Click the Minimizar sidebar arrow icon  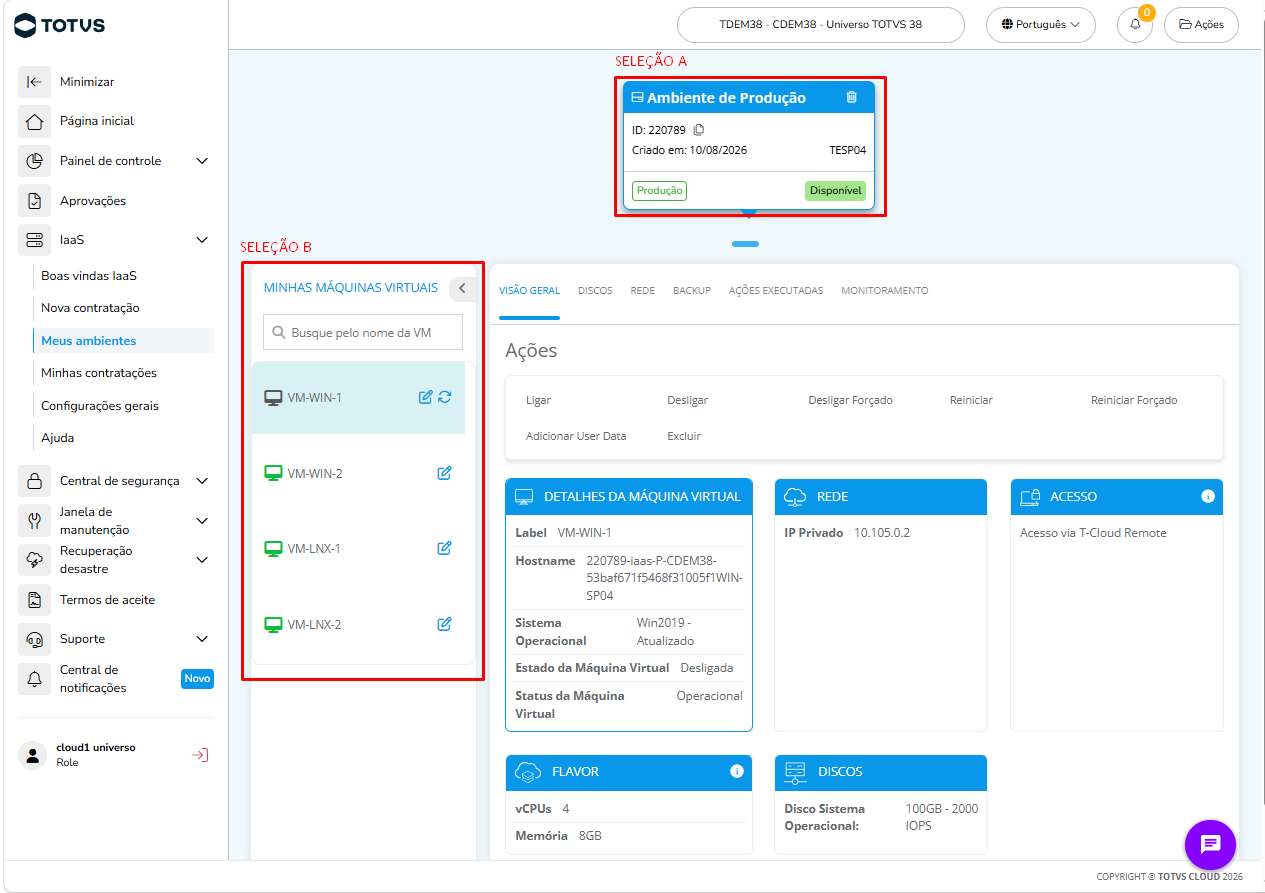point(34,82)
